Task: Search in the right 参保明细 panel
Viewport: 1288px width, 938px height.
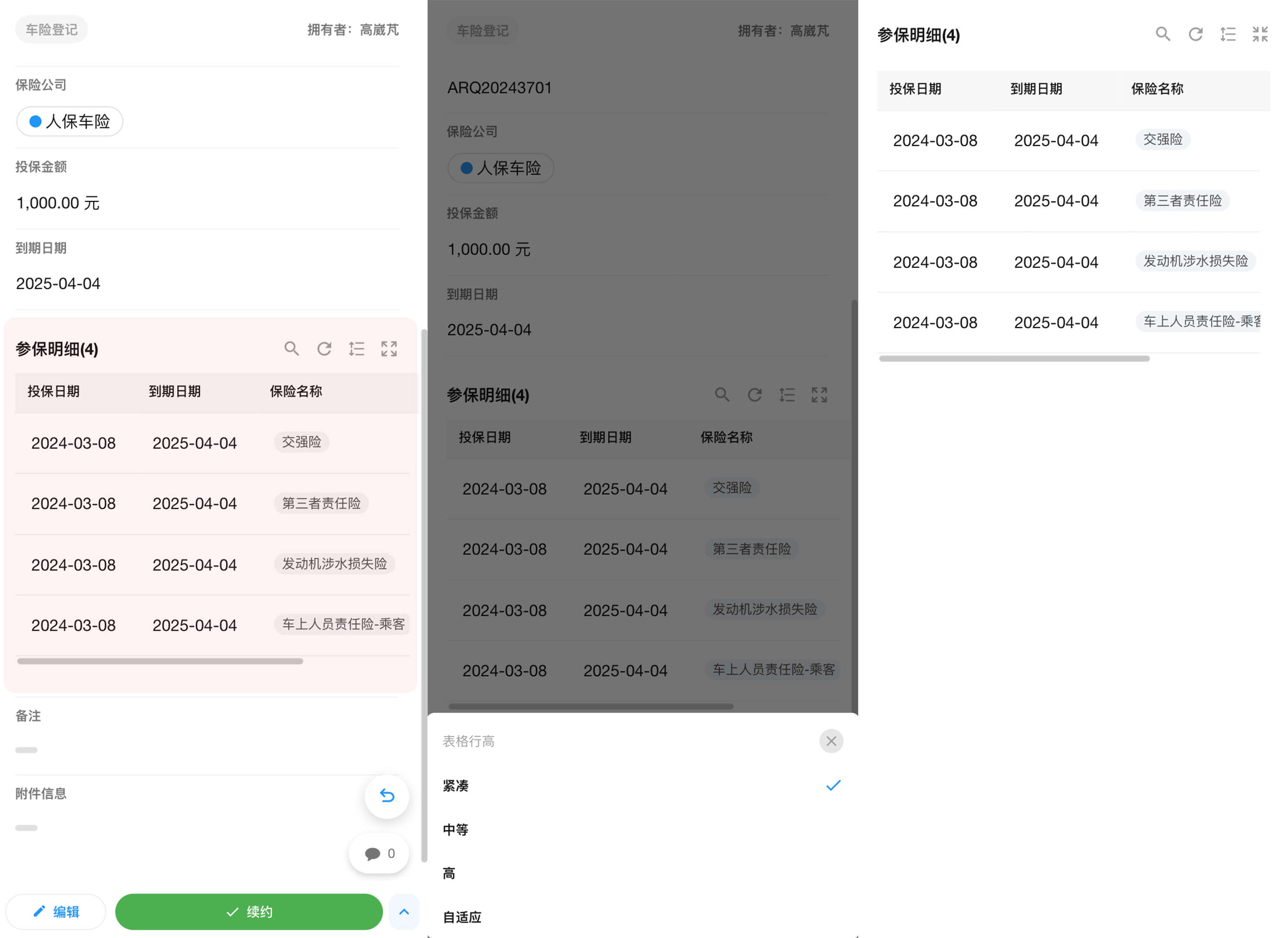Action: point(1163,34)
